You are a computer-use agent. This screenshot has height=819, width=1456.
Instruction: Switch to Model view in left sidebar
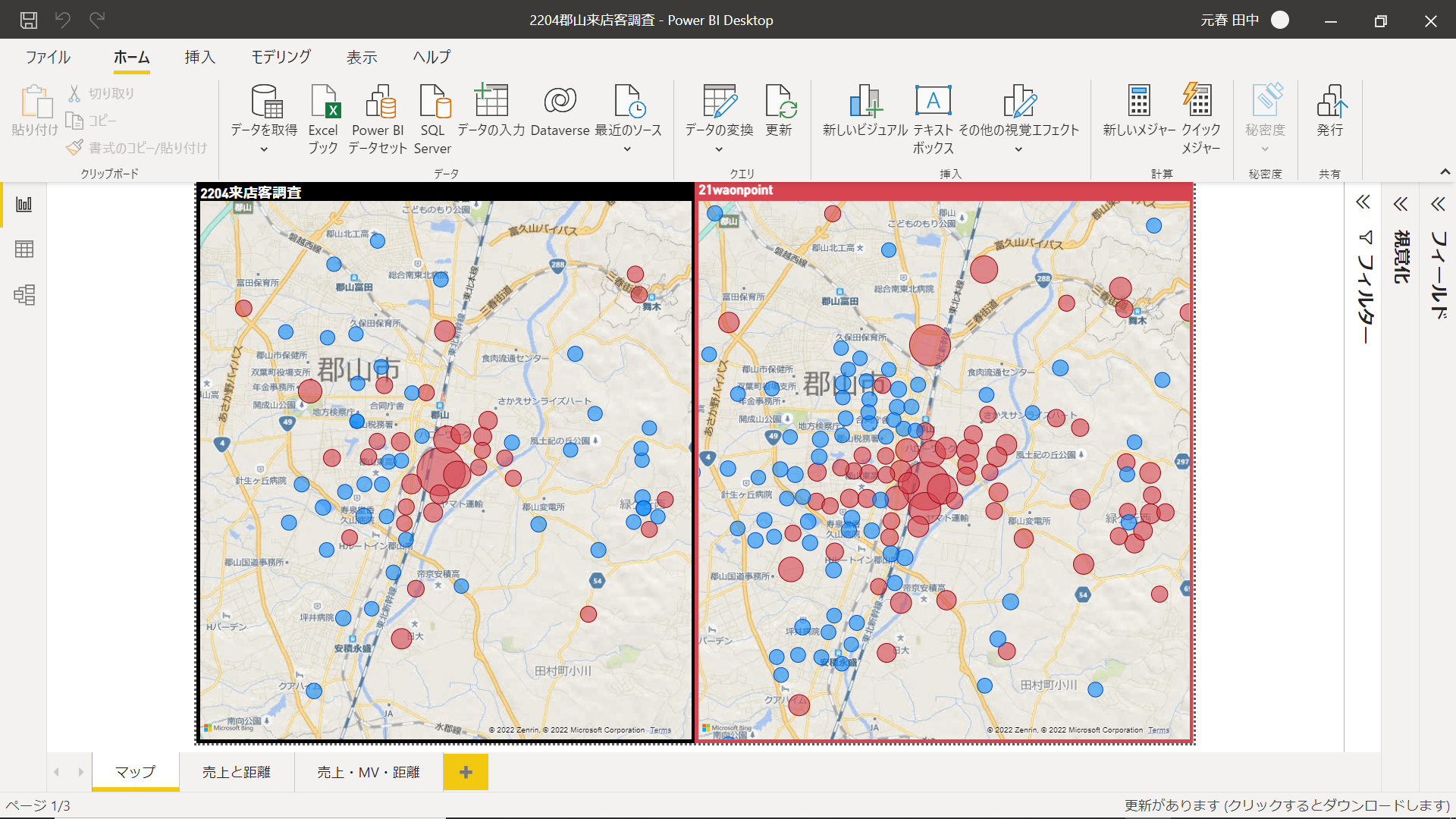24,295
